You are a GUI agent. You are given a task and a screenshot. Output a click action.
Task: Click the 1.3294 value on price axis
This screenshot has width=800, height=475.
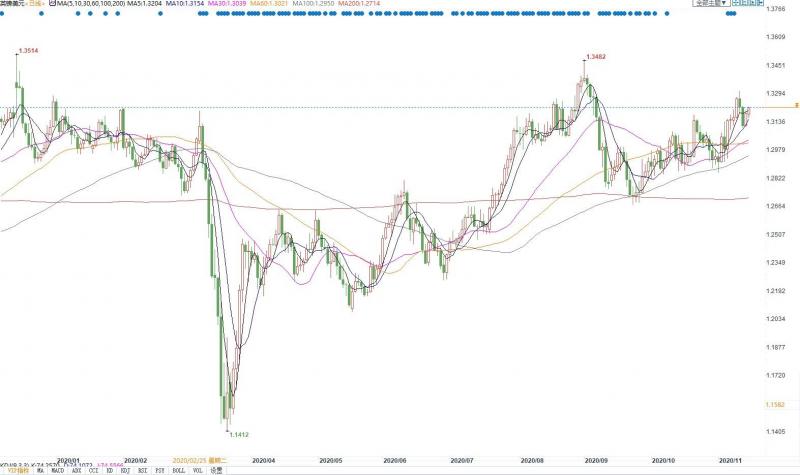pyautogui.click(x=775, y=94)
